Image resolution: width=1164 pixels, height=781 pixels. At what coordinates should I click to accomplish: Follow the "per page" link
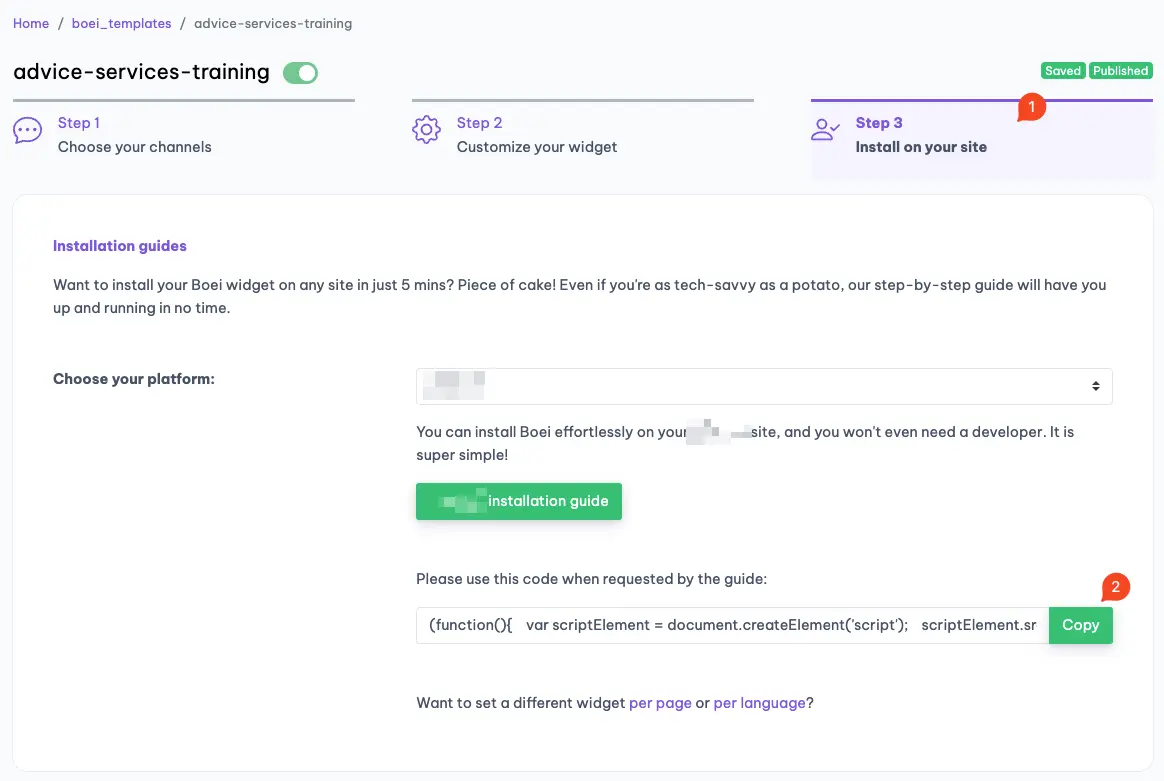pyautogui.click(x=660, y=703)
